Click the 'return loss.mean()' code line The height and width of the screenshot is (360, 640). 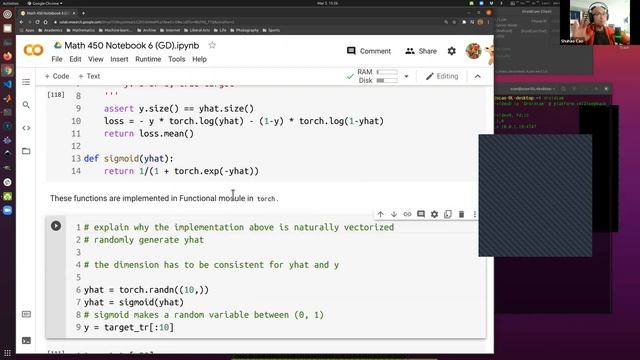149,134
